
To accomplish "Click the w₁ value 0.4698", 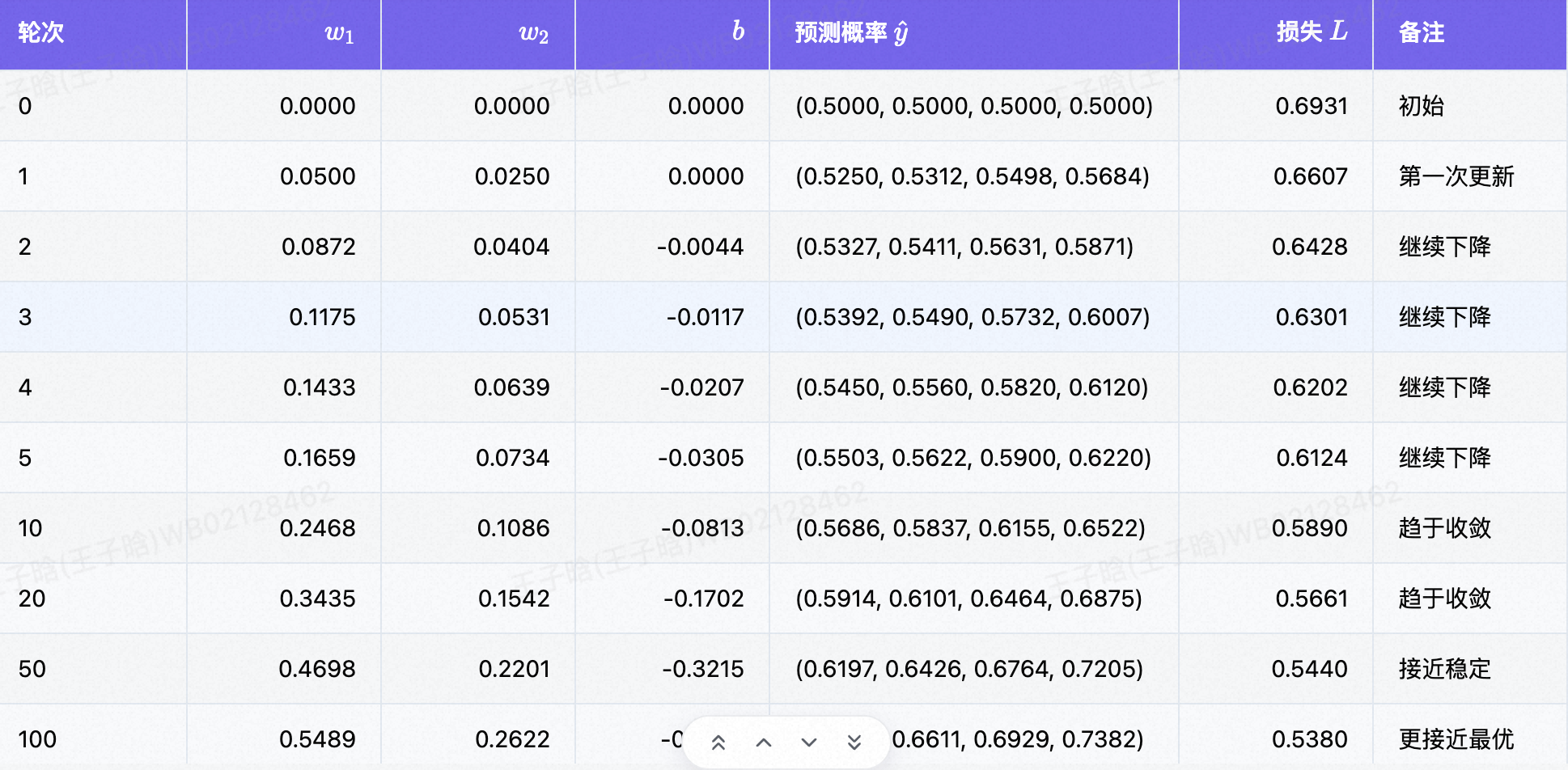I will tap(317, 669).
